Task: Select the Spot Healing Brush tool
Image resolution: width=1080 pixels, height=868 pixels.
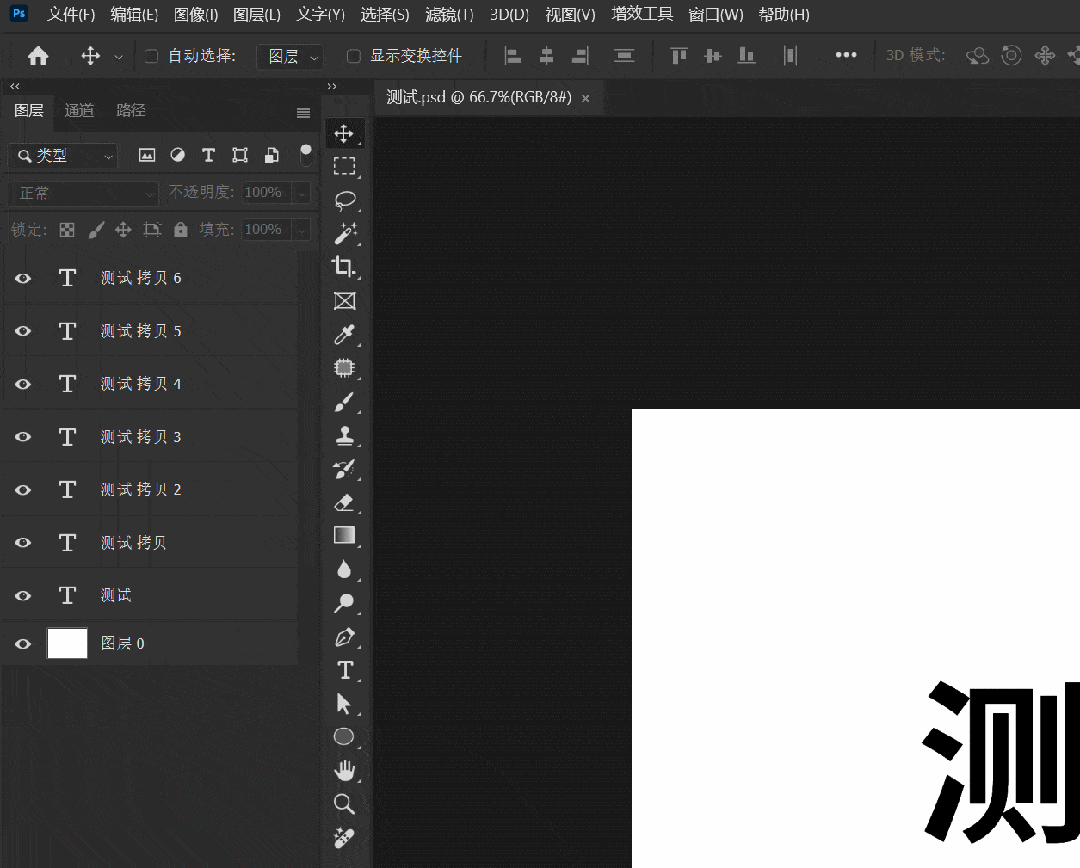Action: point(344,368)
